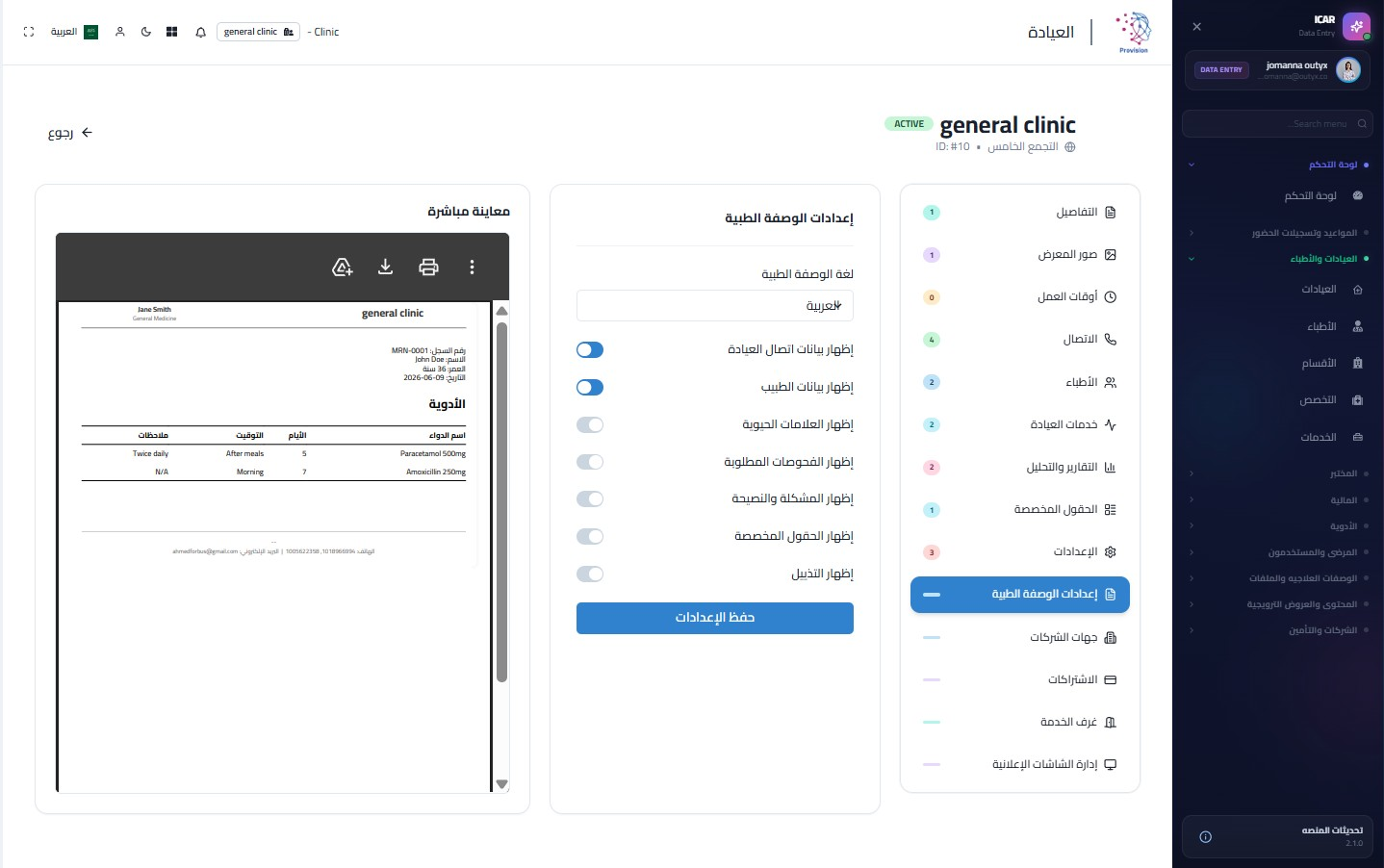The height and width of the screenshot is (868, 1384).
Task: Click the Provision logo
Action: (1134, 32)
